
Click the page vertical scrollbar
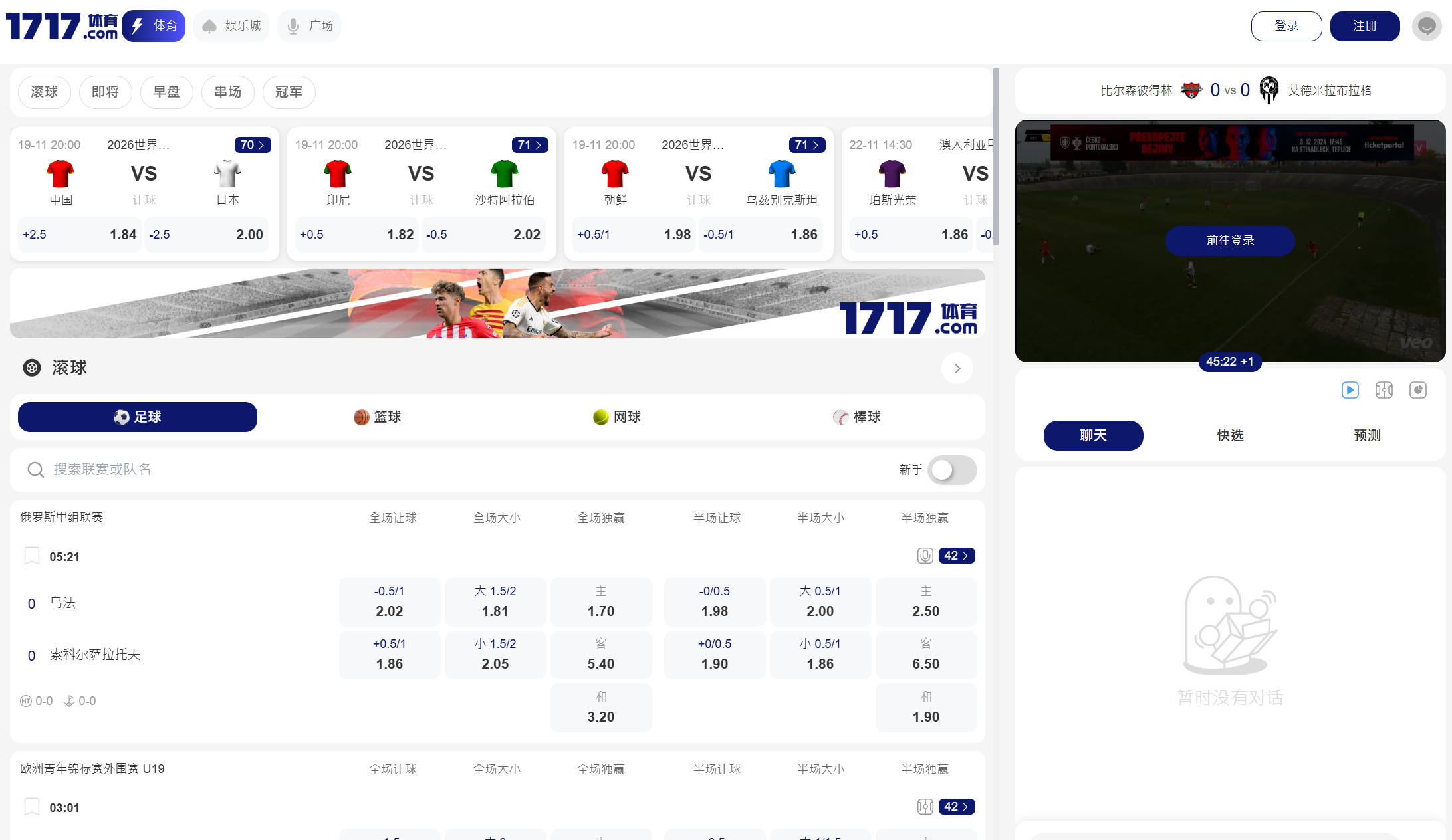click(995, 156)
